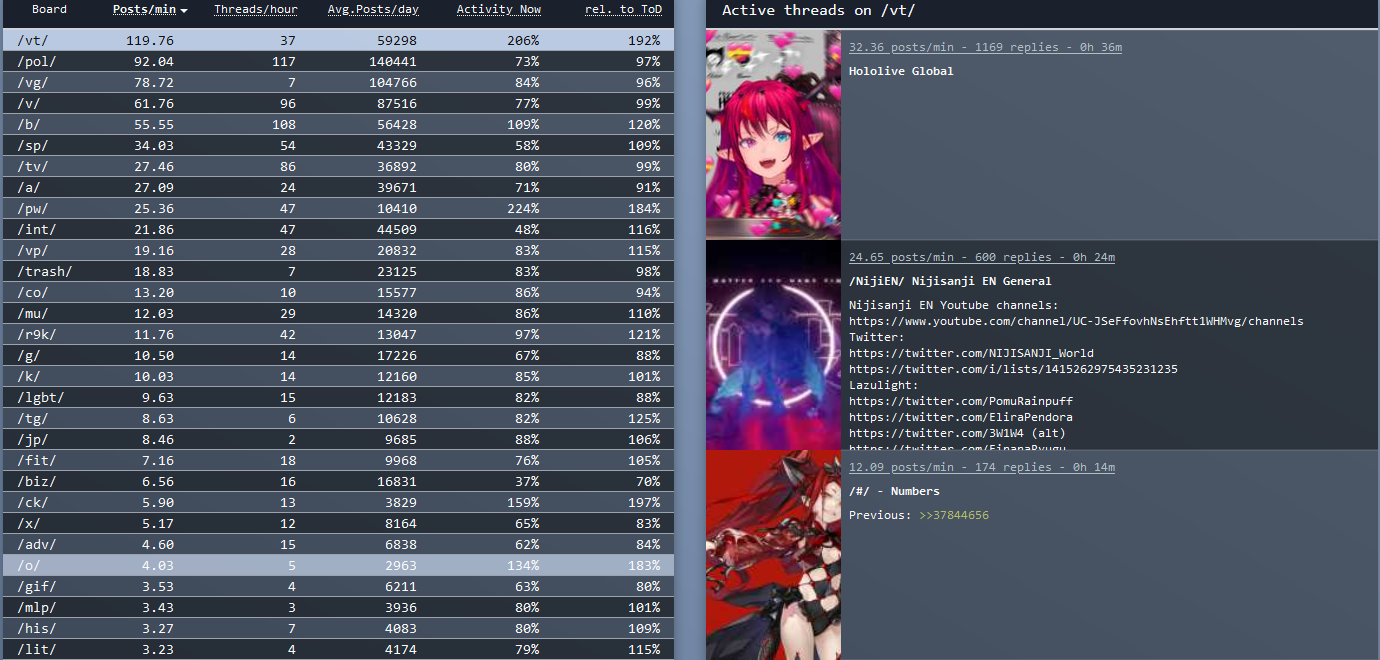This screenshot has height=660, width=1380.
Task: Click the 224% activity value for /pw/
Action: pyautogui.click(x=523, y=209)
